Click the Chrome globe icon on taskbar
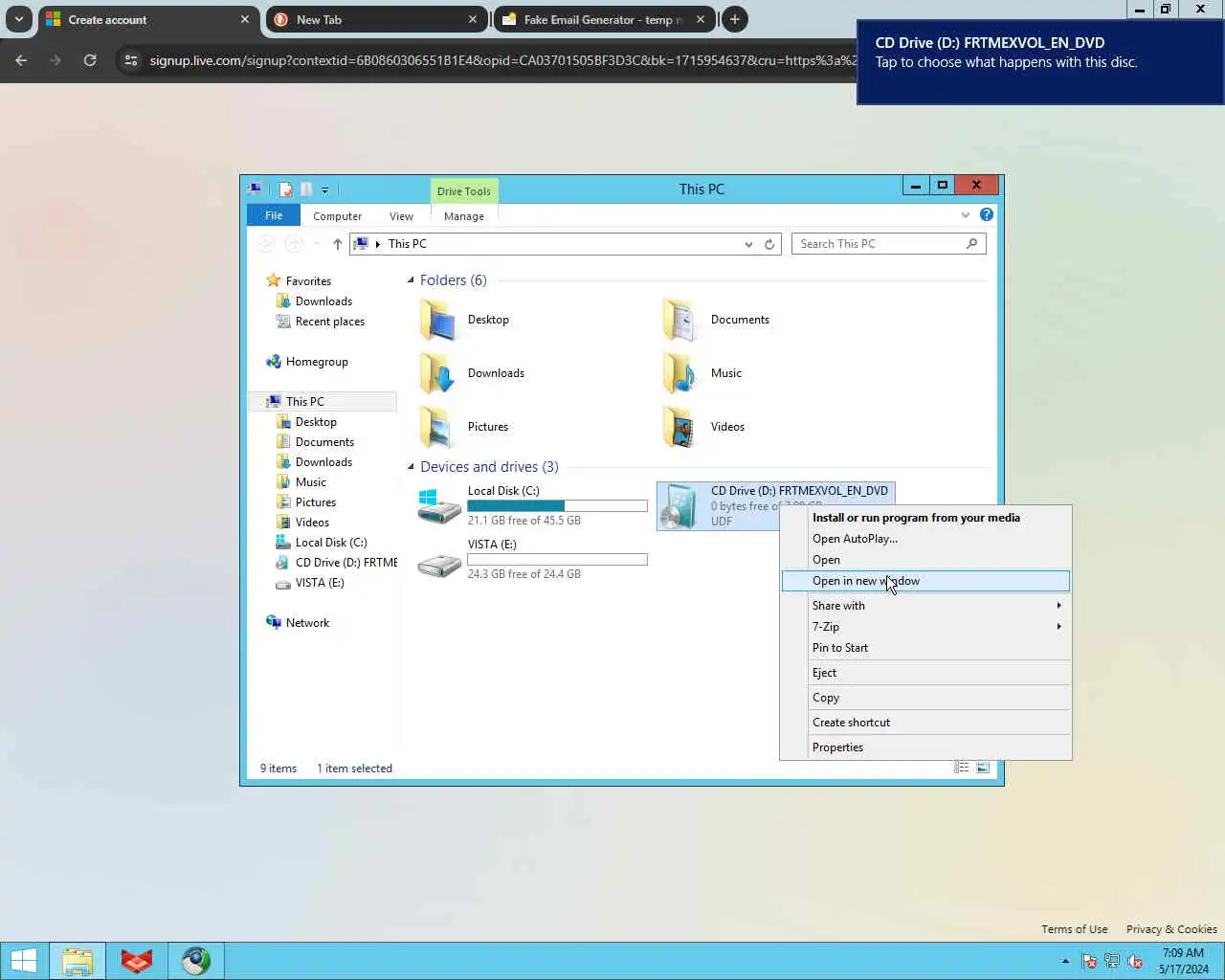 [196, 961]
